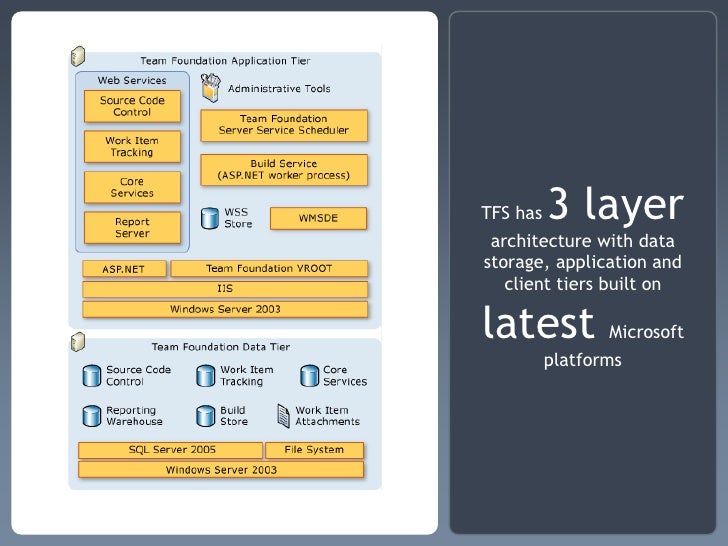Screen dimensions: 728x546
Task: Click Work Item Tracking database cylinder icon
Action: click(205, 376)
